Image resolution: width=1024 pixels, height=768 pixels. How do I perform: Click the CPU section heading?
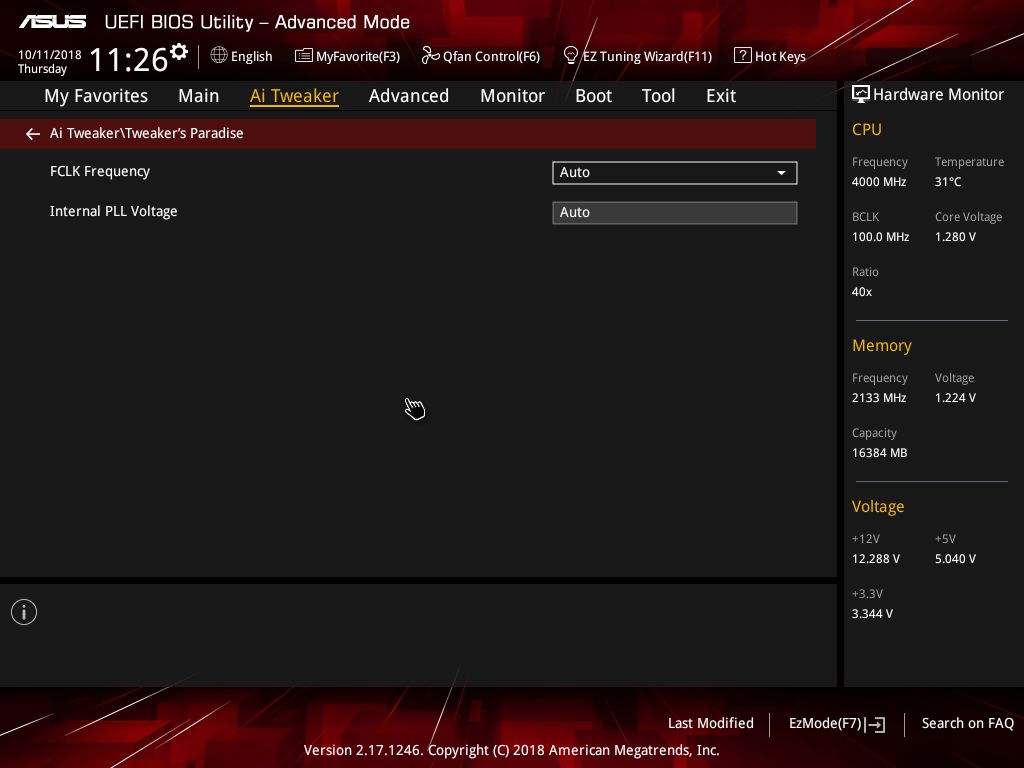(x=867, y=130)
